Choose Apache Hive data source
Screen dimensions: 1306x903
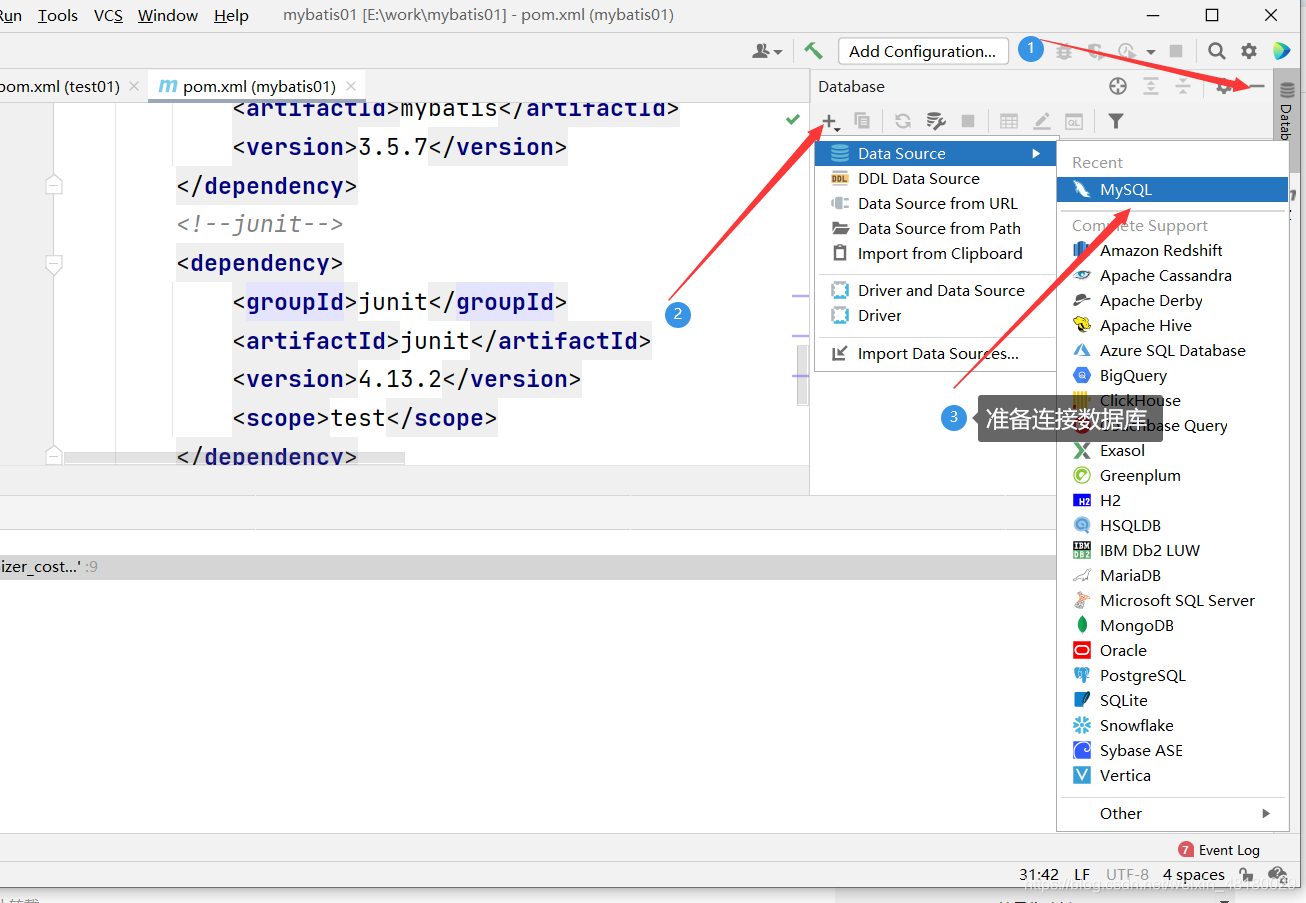pyautogui.click(x=1172, y=325)
